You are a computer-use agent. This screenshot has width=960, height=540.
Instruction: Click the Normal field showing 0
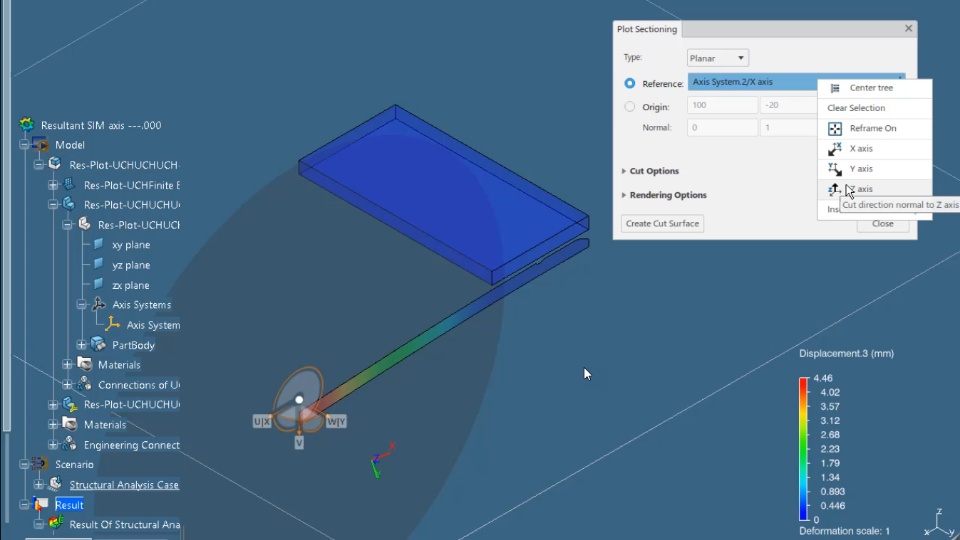pyautogui.click(x=722, y=127)
